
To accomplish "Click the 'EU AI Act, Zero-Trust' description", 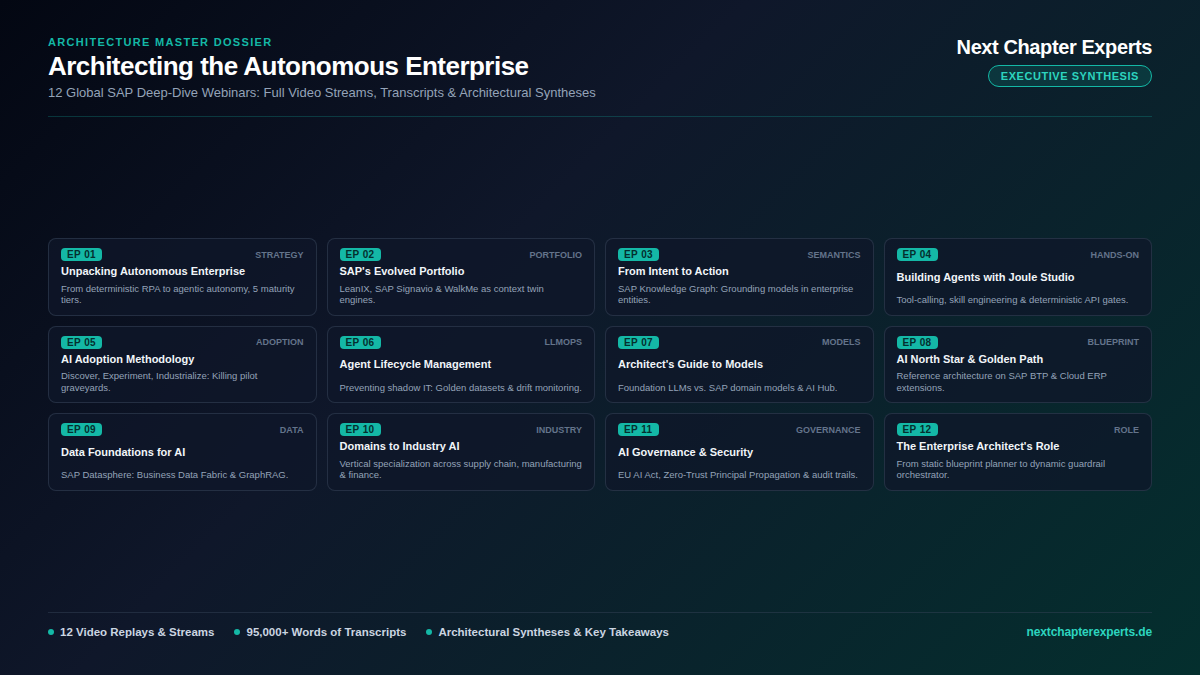I will 737,475.
